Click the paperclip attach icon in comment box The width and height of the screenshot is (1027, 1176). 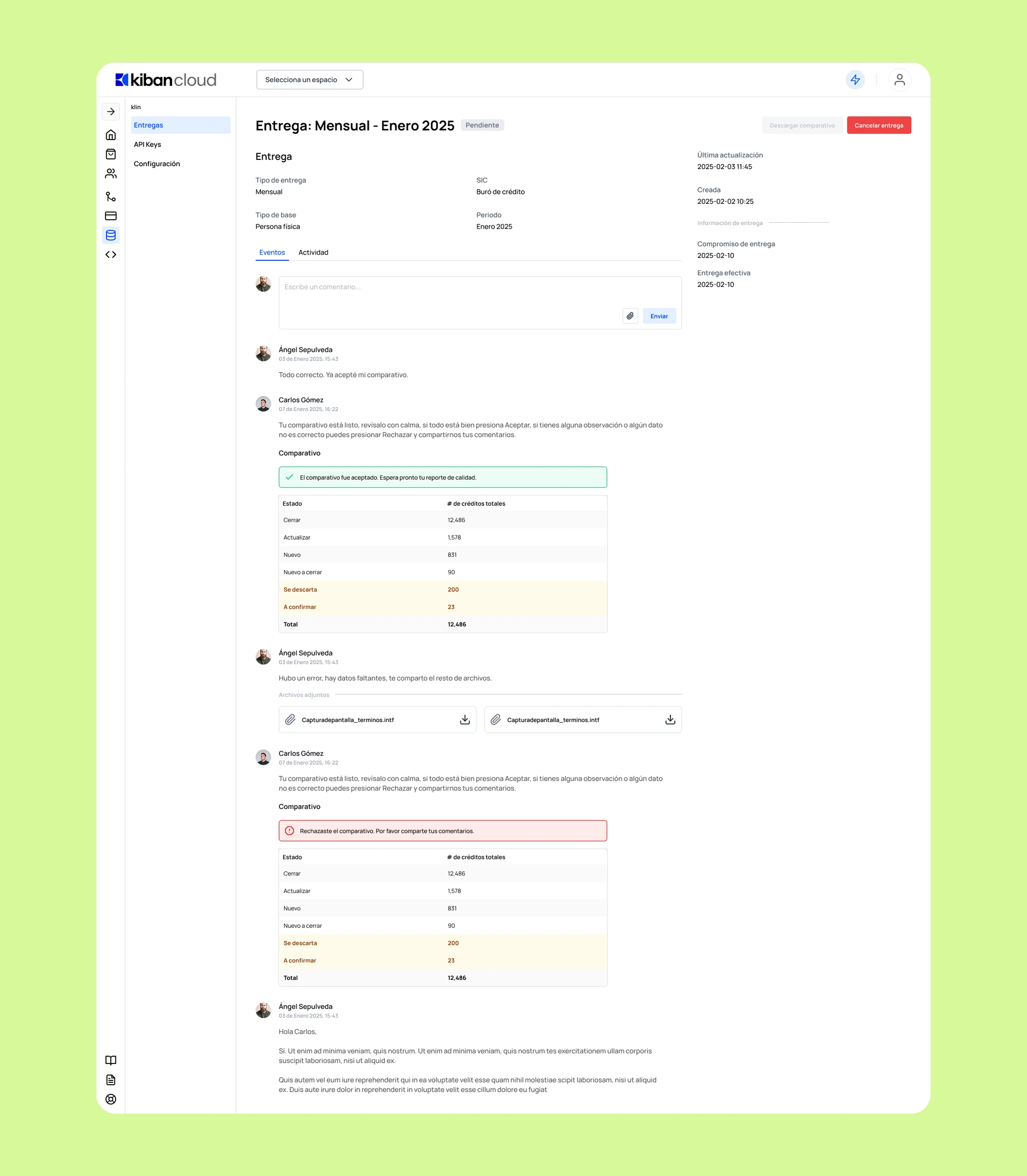[630, 316]
